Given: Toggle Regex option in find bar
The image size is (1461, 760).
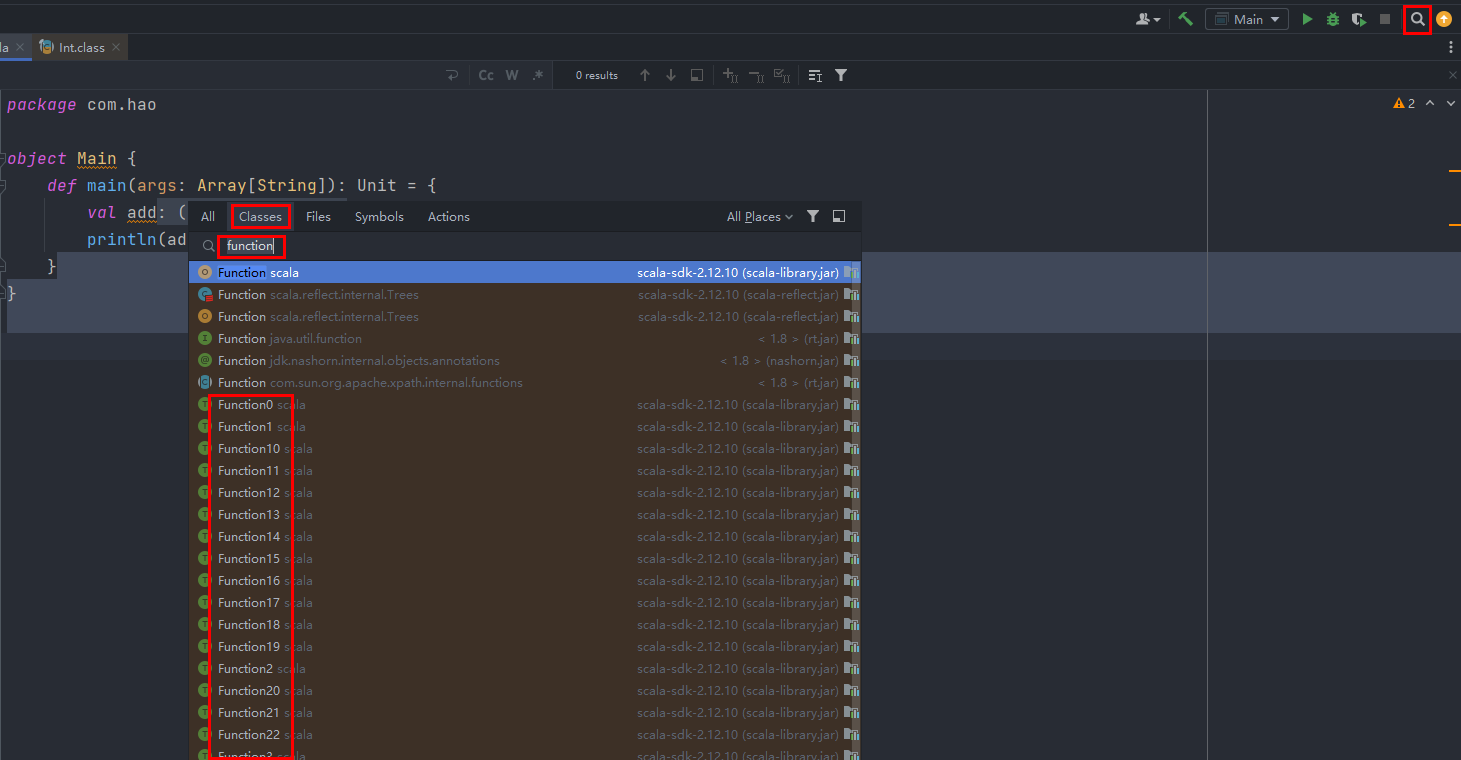Looking at the screenshot, I should pyautogui.click(x=538, y=75).
